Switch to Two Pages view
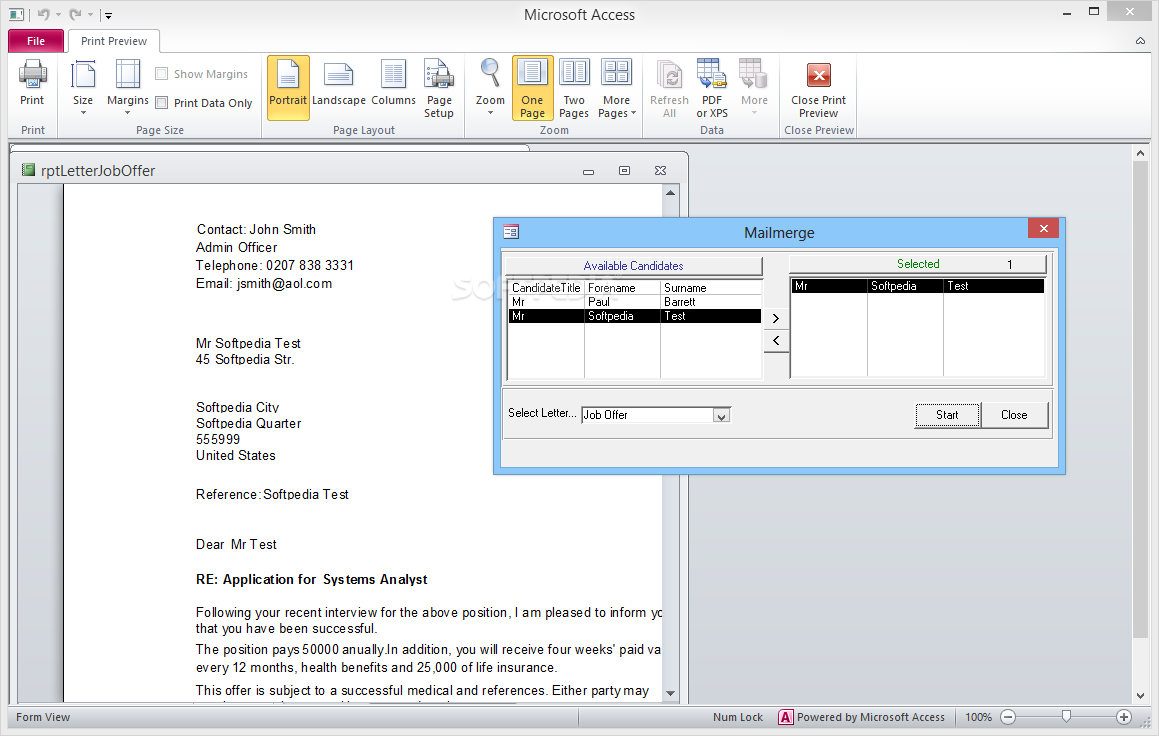The image size is (1159, 736). [x=574, y=89]
